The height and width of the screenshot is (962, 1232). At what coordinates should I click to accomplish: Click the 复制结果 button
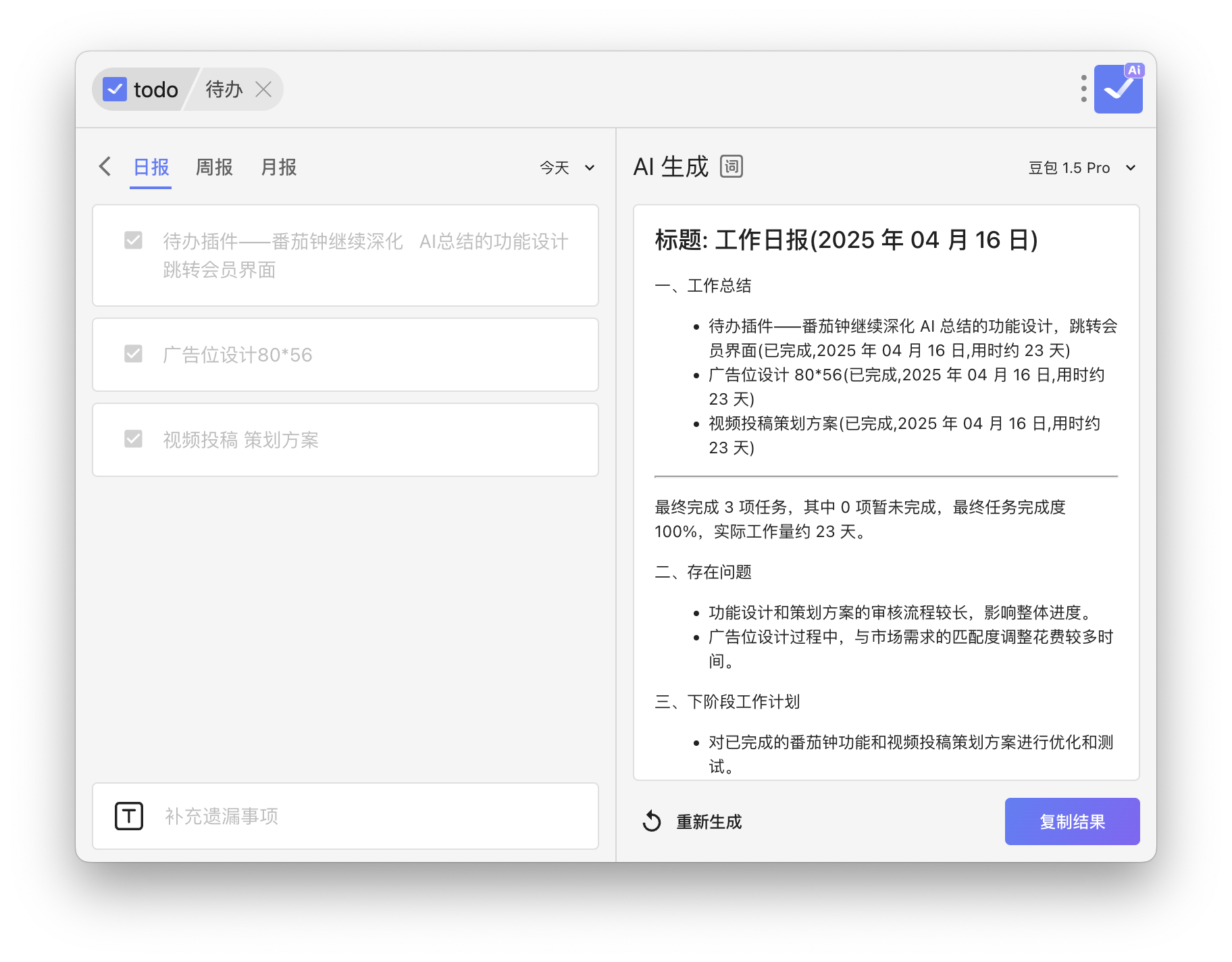click(1072, 821)
